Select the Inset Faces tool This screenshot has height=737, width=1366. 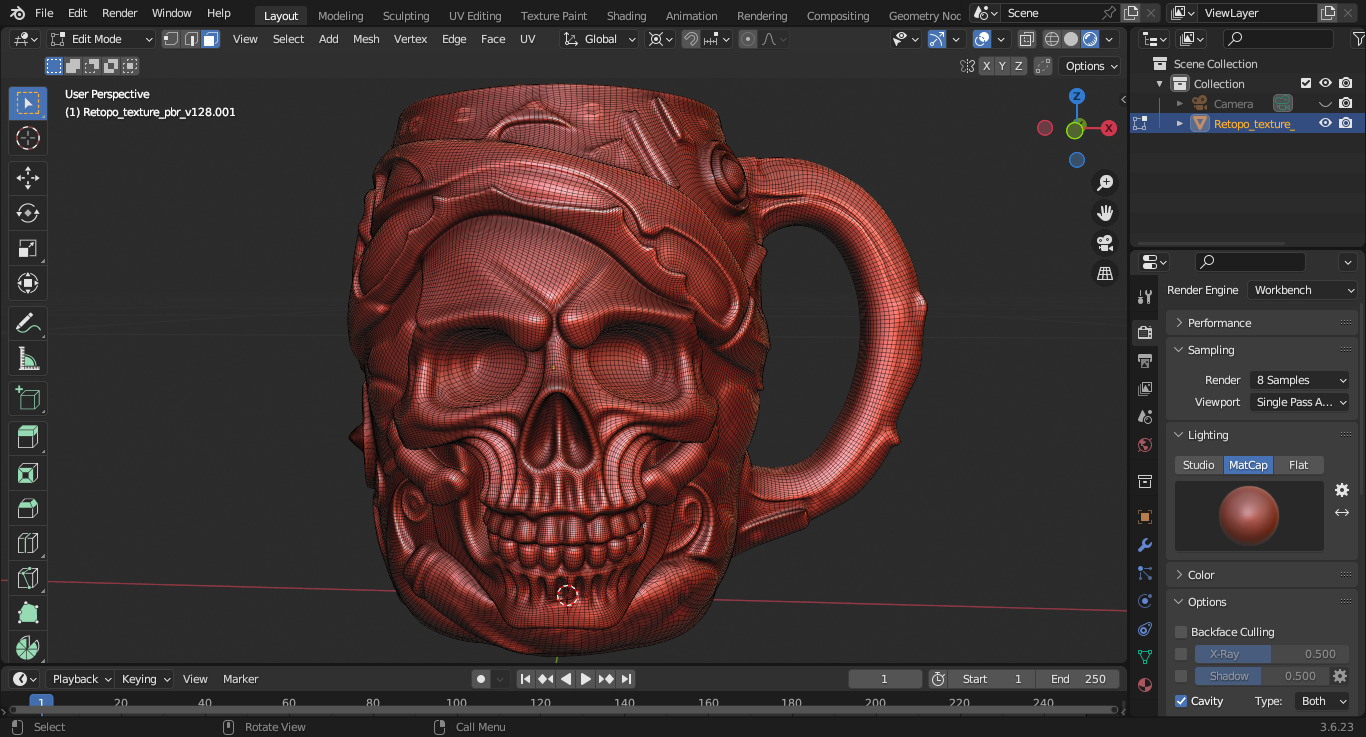click(28, 473)
